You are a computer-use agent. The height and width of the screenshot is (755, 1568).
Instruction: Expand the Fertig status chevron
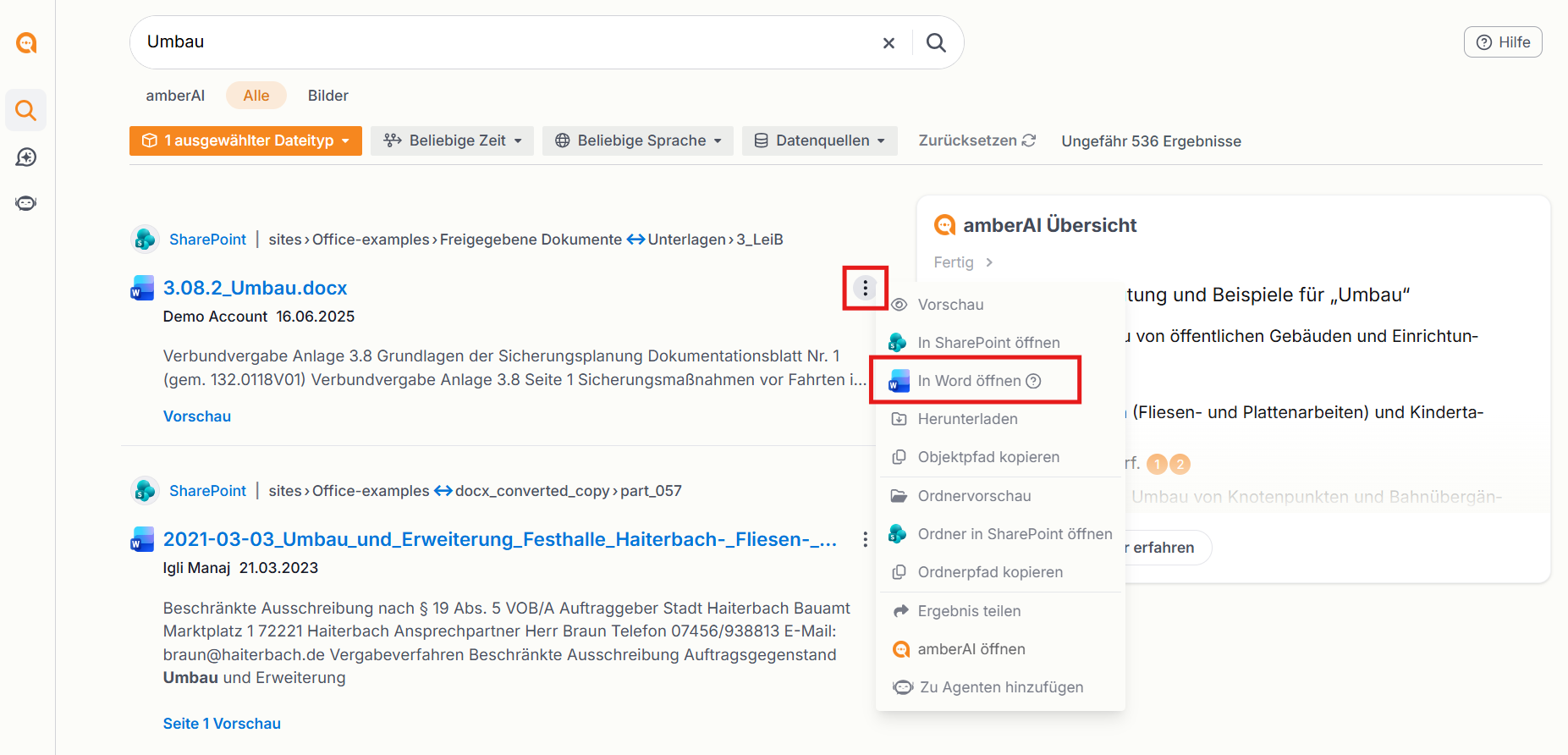click(989, 262)
